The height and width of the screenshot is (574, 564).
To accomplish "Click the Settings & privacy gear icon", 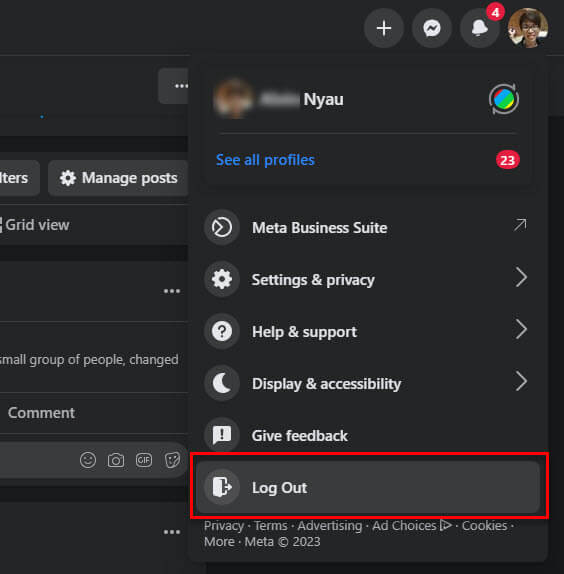I will pyautogui.click(x=222, y=279).
